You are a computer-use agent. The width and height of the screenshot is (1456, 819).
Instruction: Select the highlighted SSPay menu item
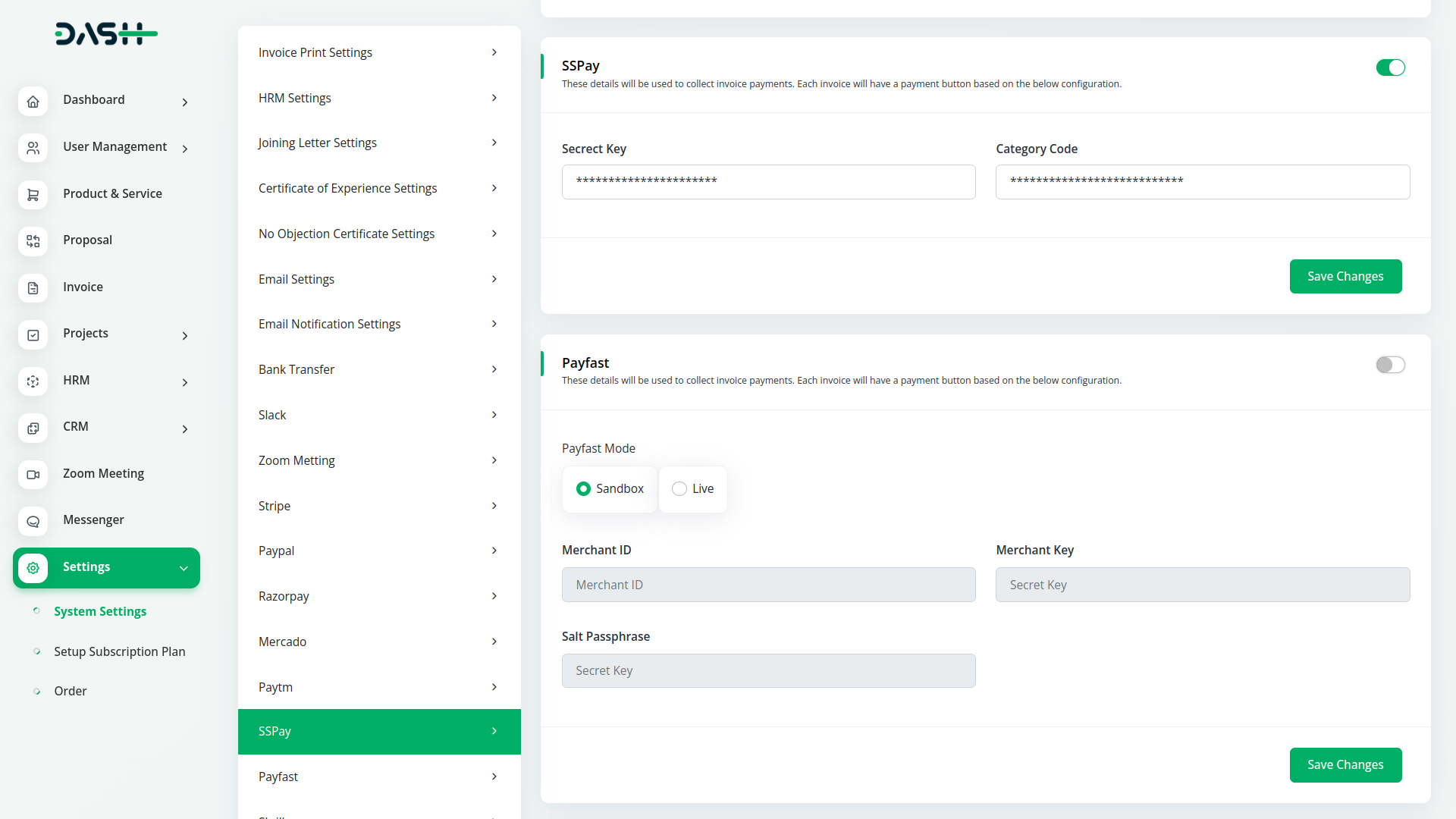coord(379,732)
